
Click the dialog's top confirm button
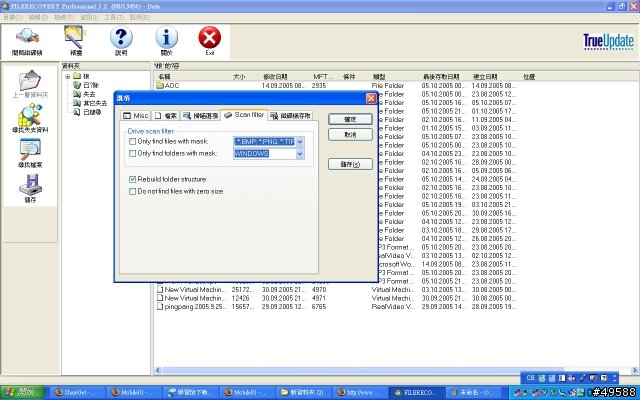point(350,119)
